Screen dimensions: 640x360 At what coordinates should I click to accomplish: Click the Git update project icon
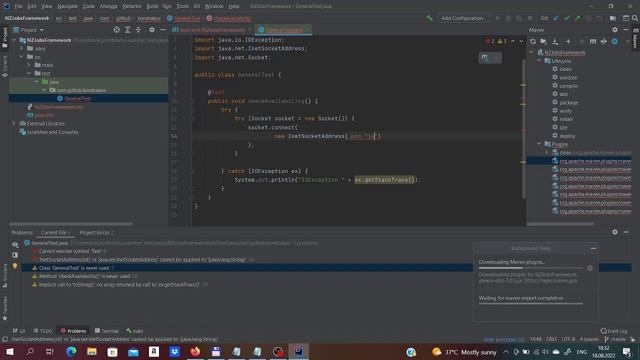pyautogui.click(x=556, y=18)
